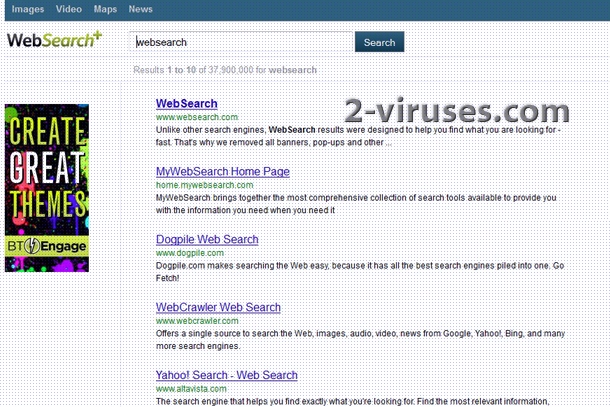
Task: Open the WebSearch result link
Action: click(x=187, y=104)
